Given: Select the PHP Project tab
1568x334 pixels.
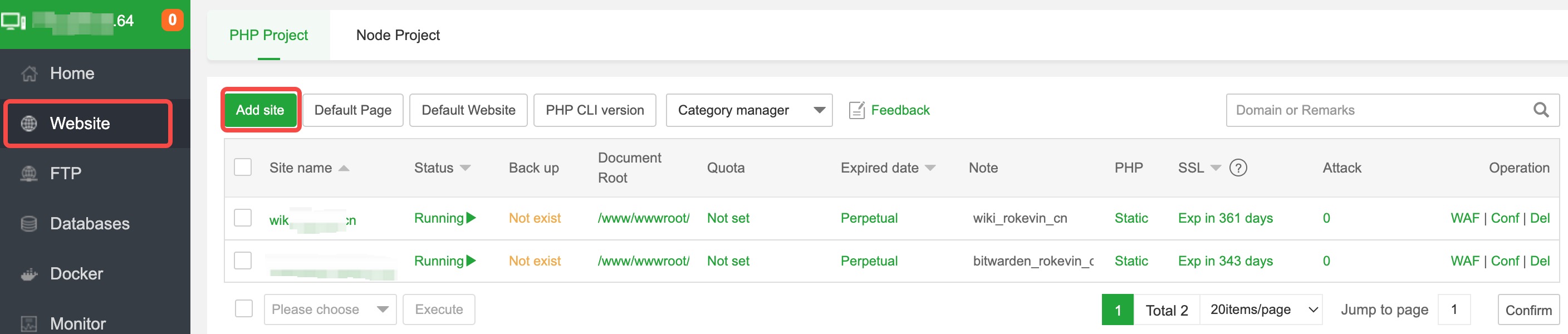Looking at the screenshot, I should [x=268, y=35].
